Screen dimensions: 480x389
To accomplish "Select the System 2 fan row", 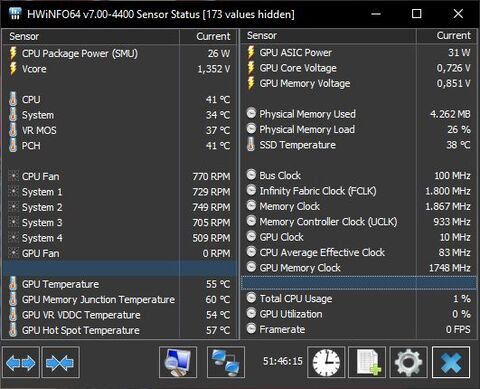I will [120, 207].
